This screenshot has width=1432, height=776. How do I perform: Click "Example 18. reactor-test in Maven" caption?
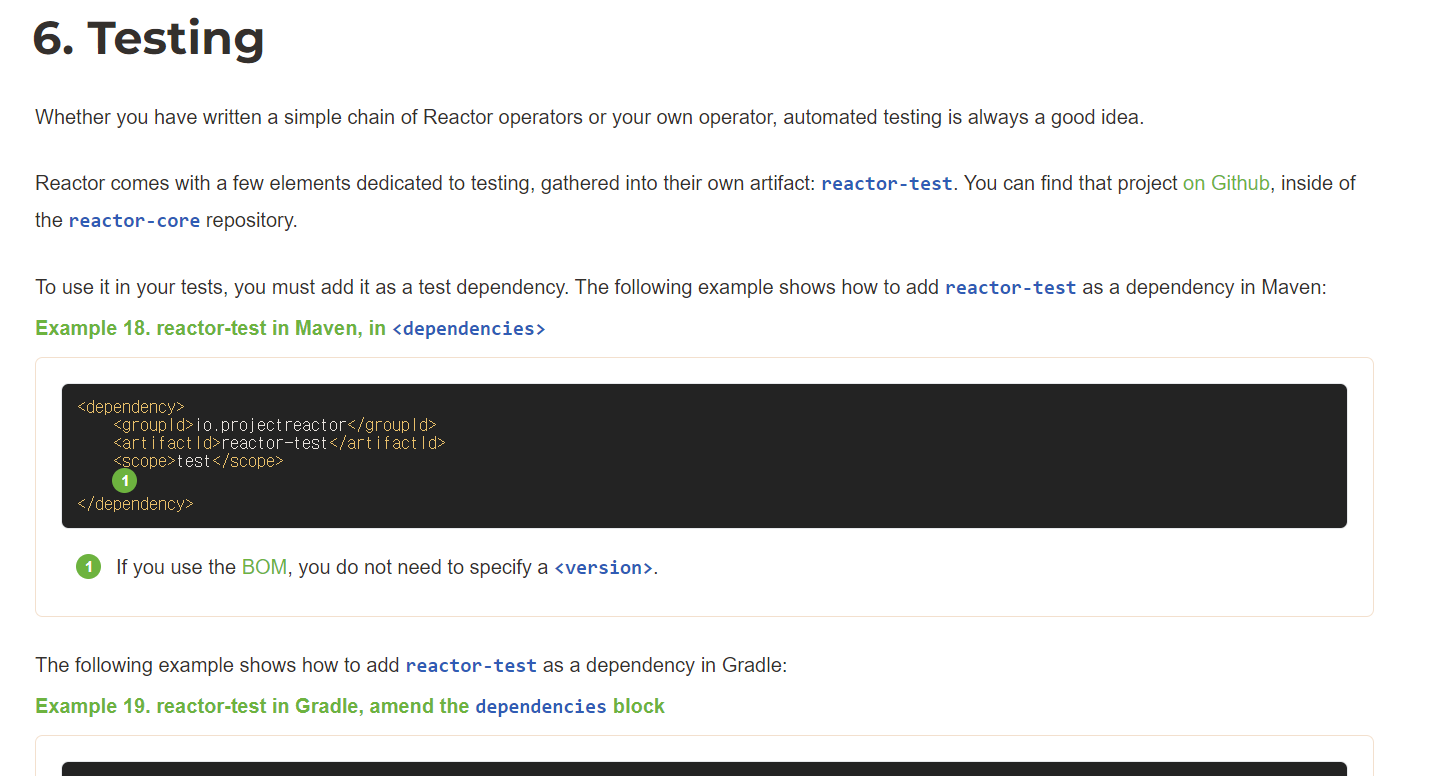tap(290, 328)
